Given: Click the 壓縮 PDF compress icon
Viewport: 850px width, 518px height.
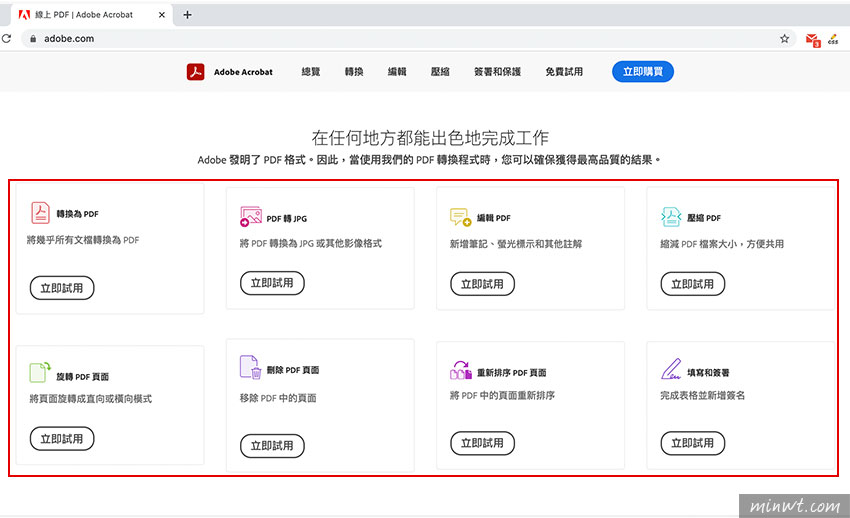Looking at the screenshot, I should coord(671,217).
